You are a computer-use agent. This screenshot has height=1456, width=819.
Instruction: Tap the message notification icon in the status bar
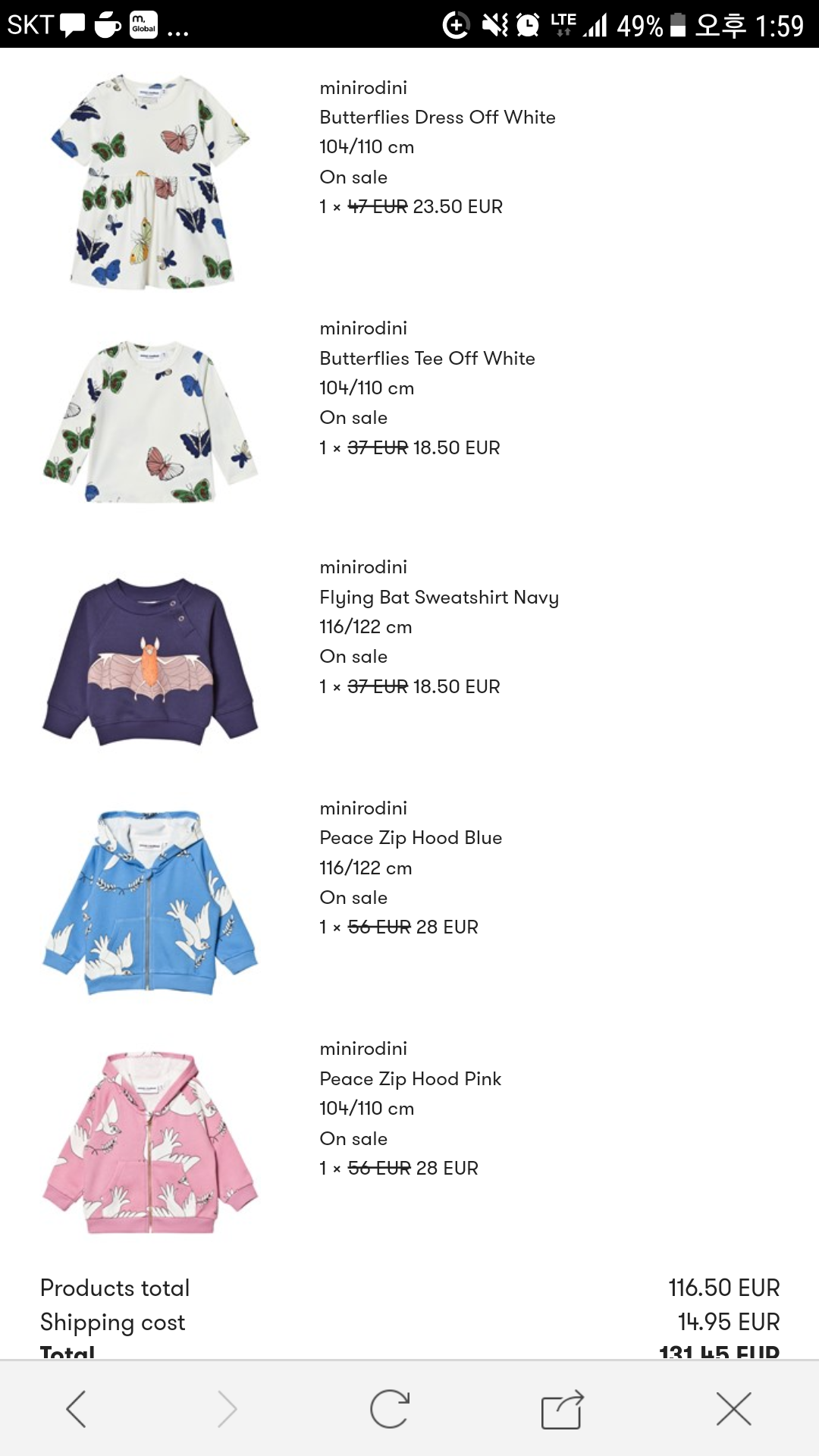pos(73,25)
